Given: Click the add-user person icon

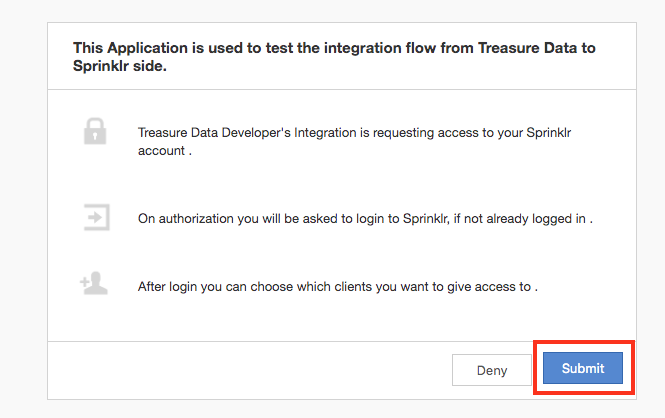Looking at the screenshot, I should click(94, 285).
